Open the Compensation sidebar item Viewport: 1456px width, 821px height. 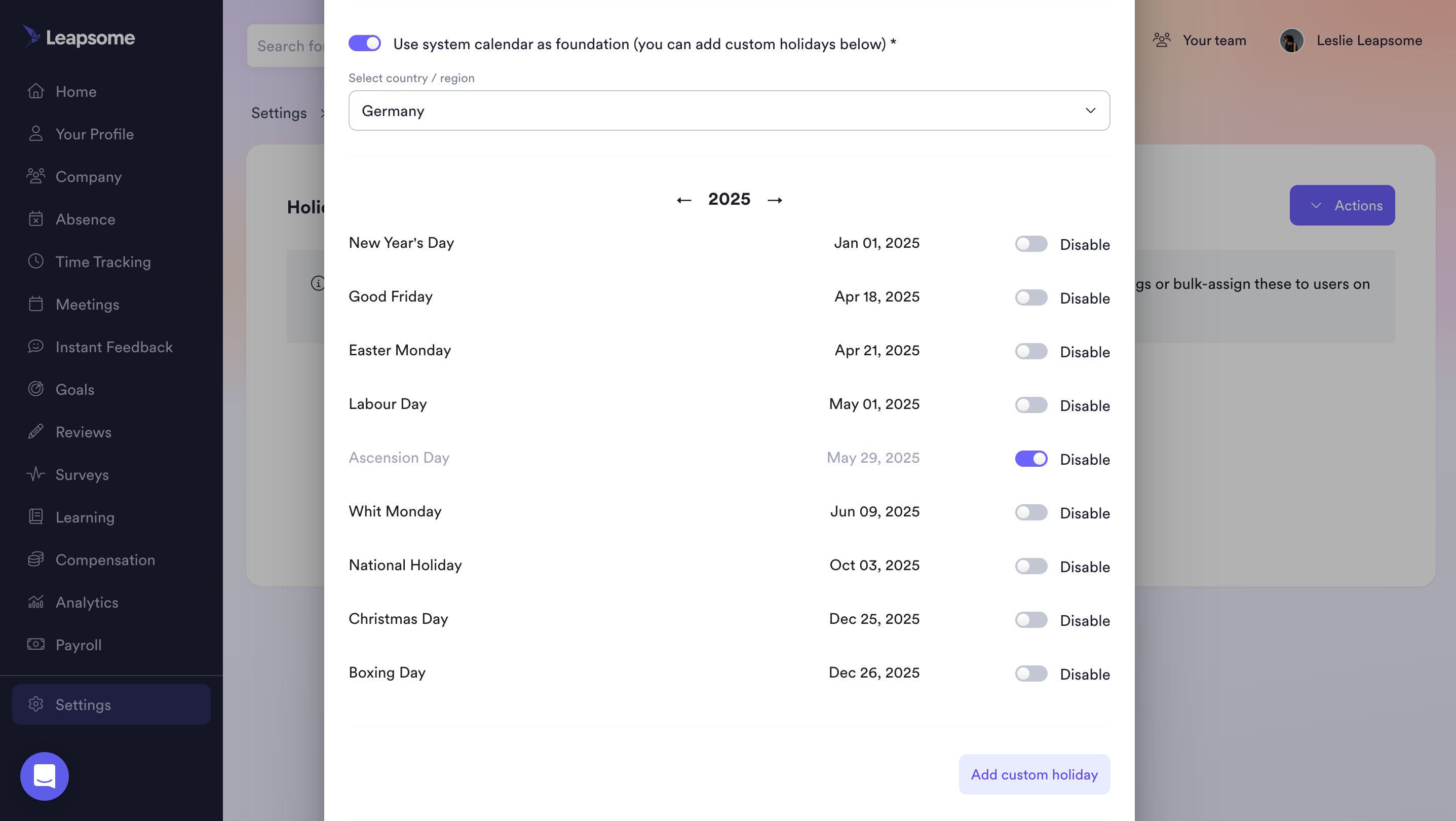point(105,559)
